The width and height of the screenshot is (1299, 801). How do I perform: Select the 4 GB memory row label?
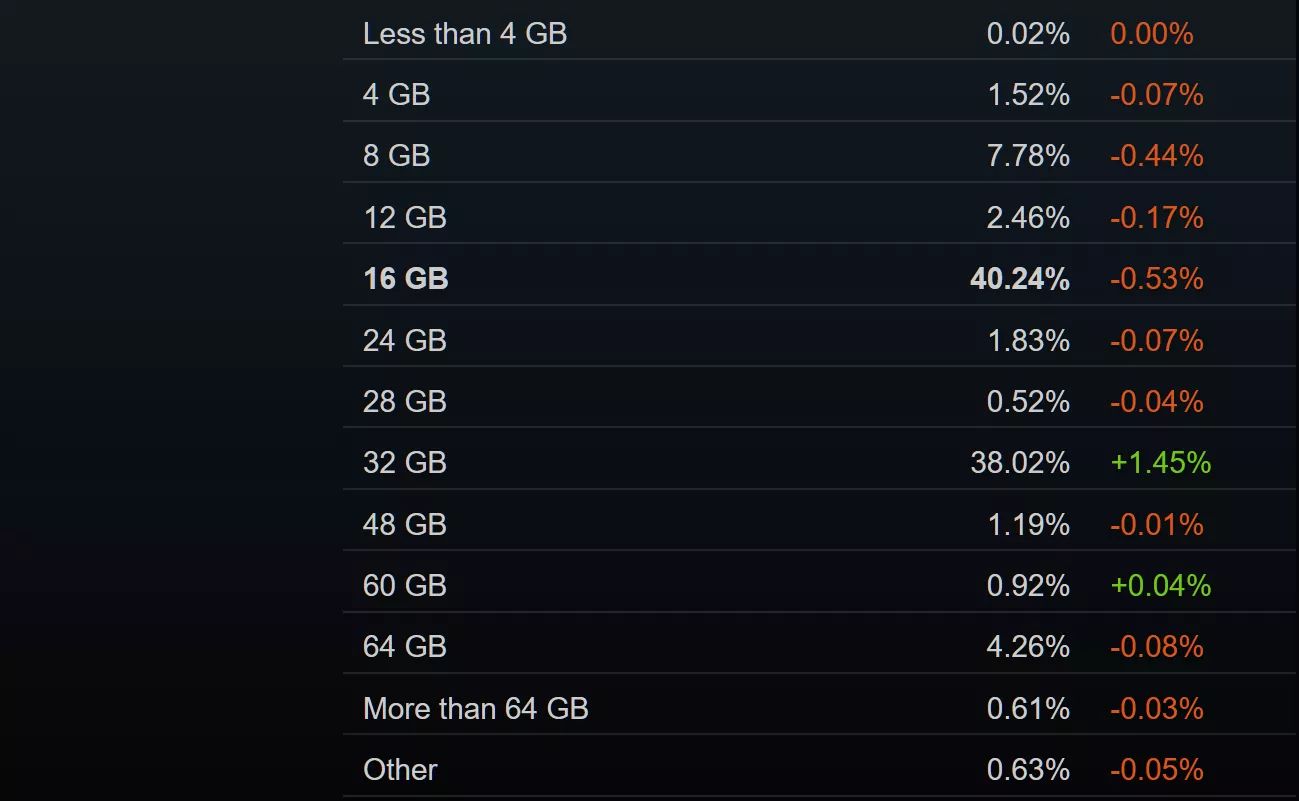point(396,95)
